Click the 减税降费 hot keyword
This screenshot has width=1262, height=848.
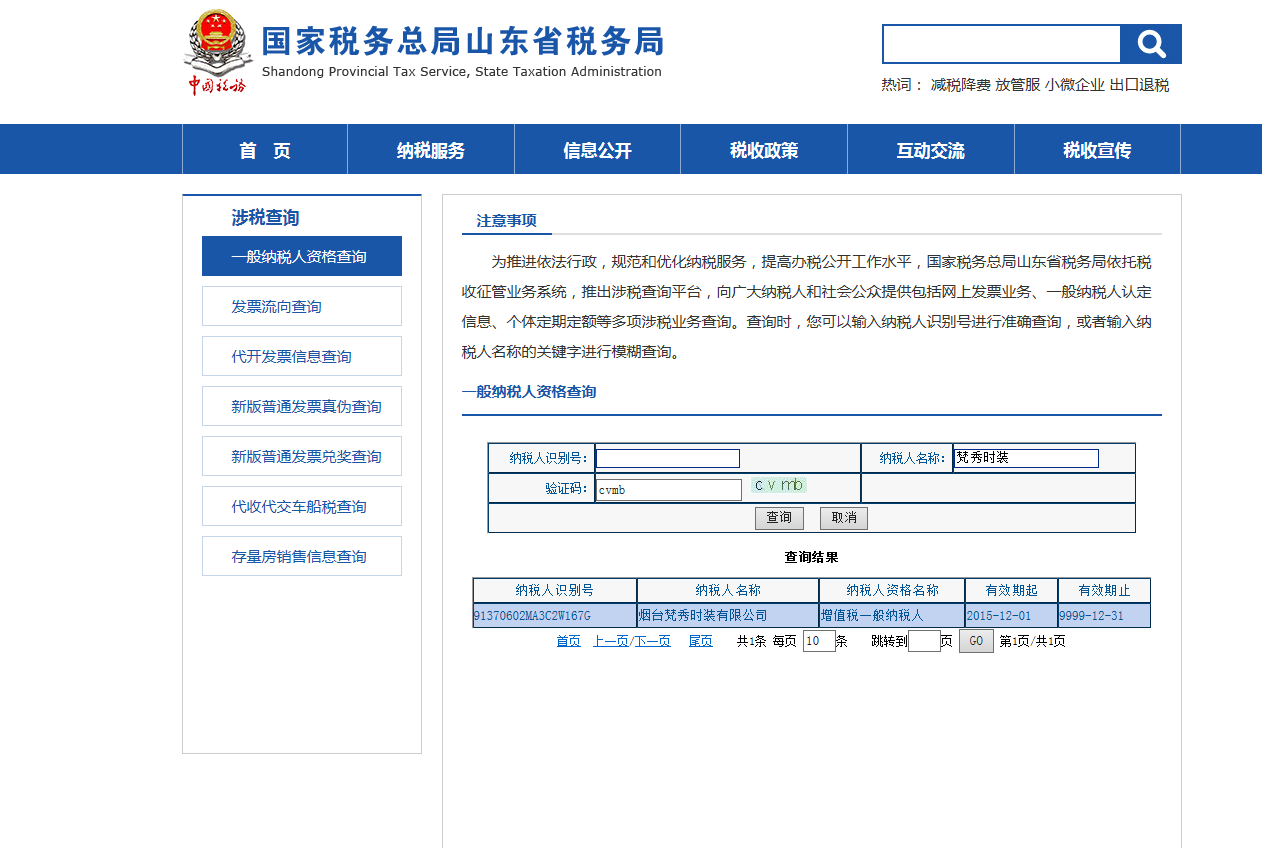tap(960, 85)
